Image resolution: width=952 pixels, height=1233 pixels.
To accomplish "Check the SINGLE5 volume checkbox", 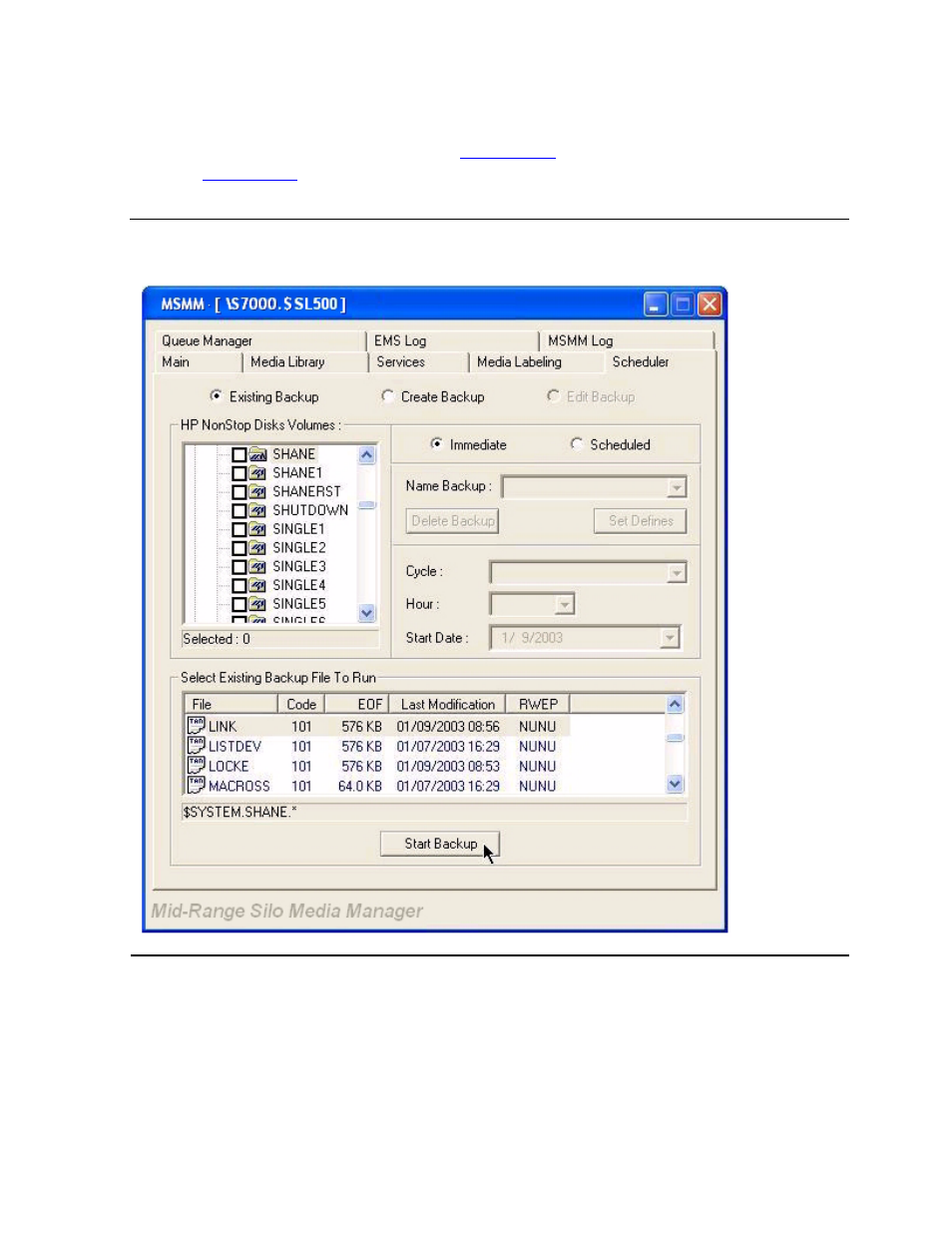I will [x=239, y=604].
